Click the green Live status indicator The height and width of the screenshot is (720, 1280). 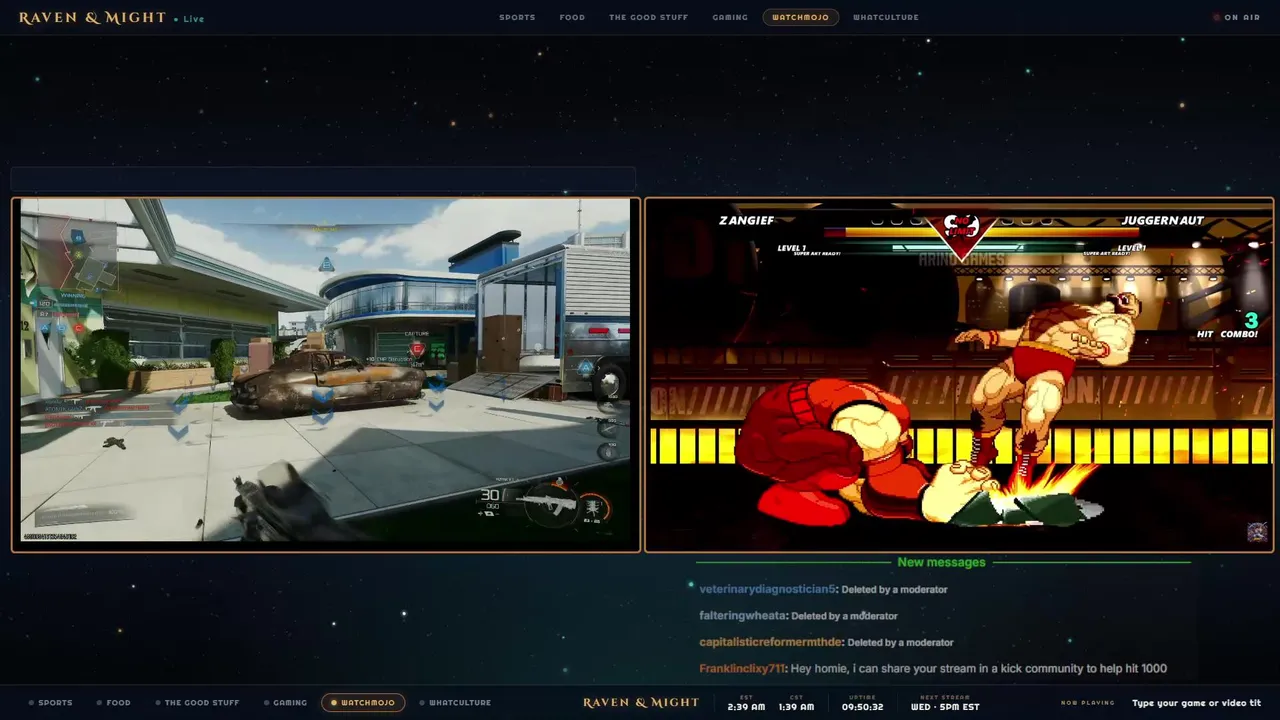(x=189, y=18)
